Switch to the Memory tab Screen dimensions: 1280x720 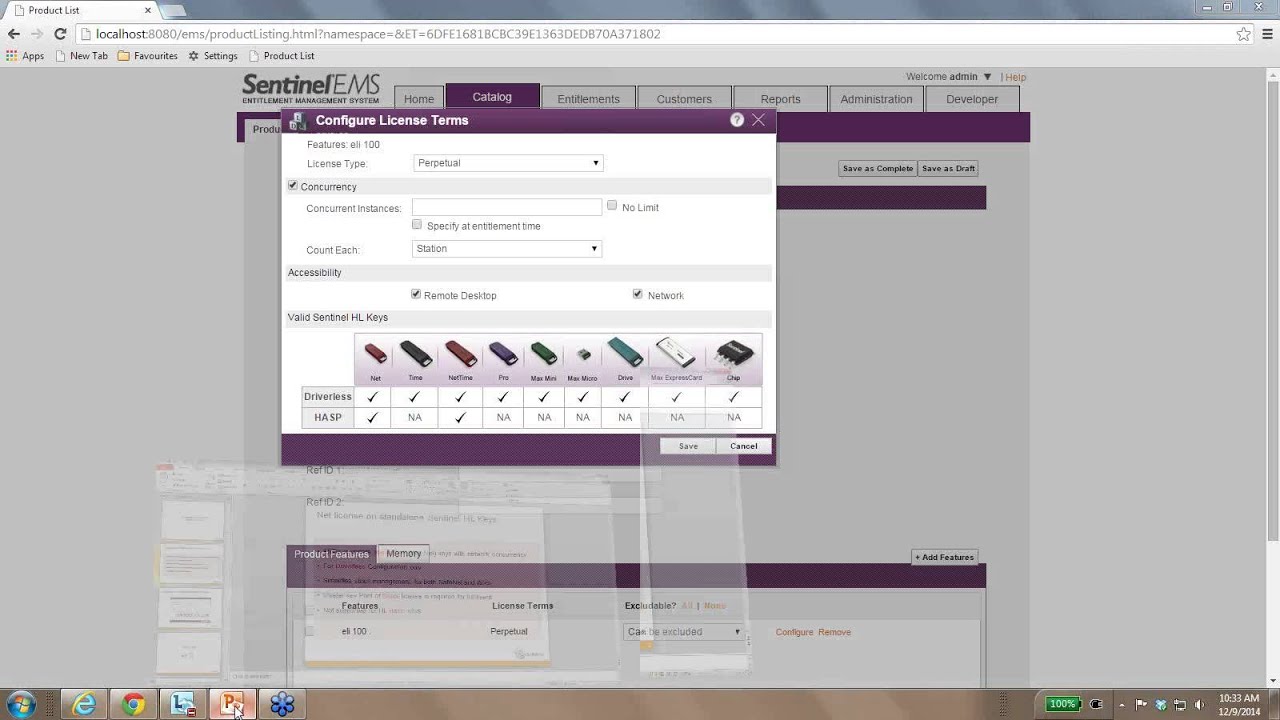click(404, 554)
